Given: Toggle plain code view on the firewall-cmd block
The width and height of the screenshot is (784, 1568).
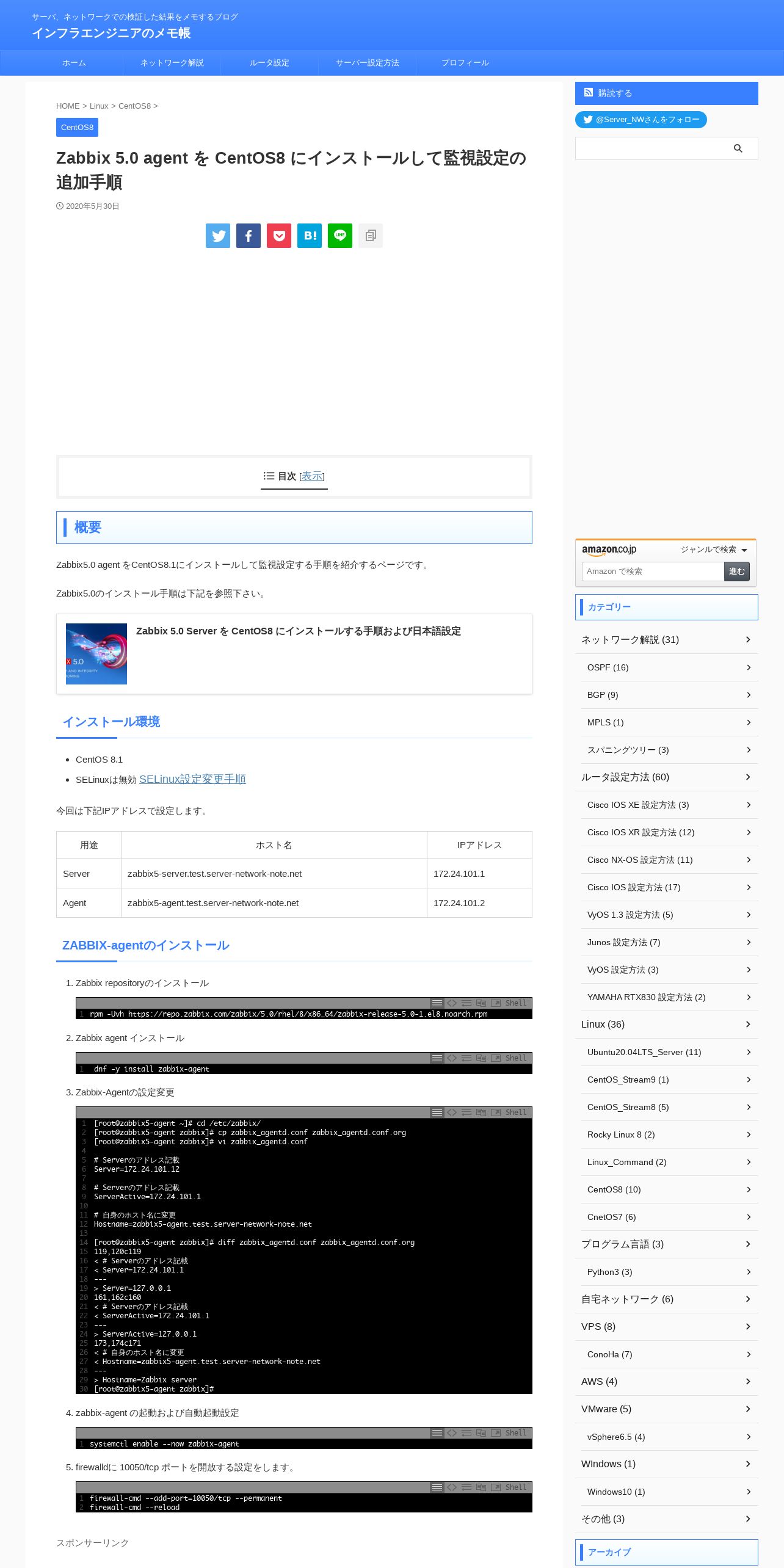Looking at the screenshot, I should point(452,1487).
